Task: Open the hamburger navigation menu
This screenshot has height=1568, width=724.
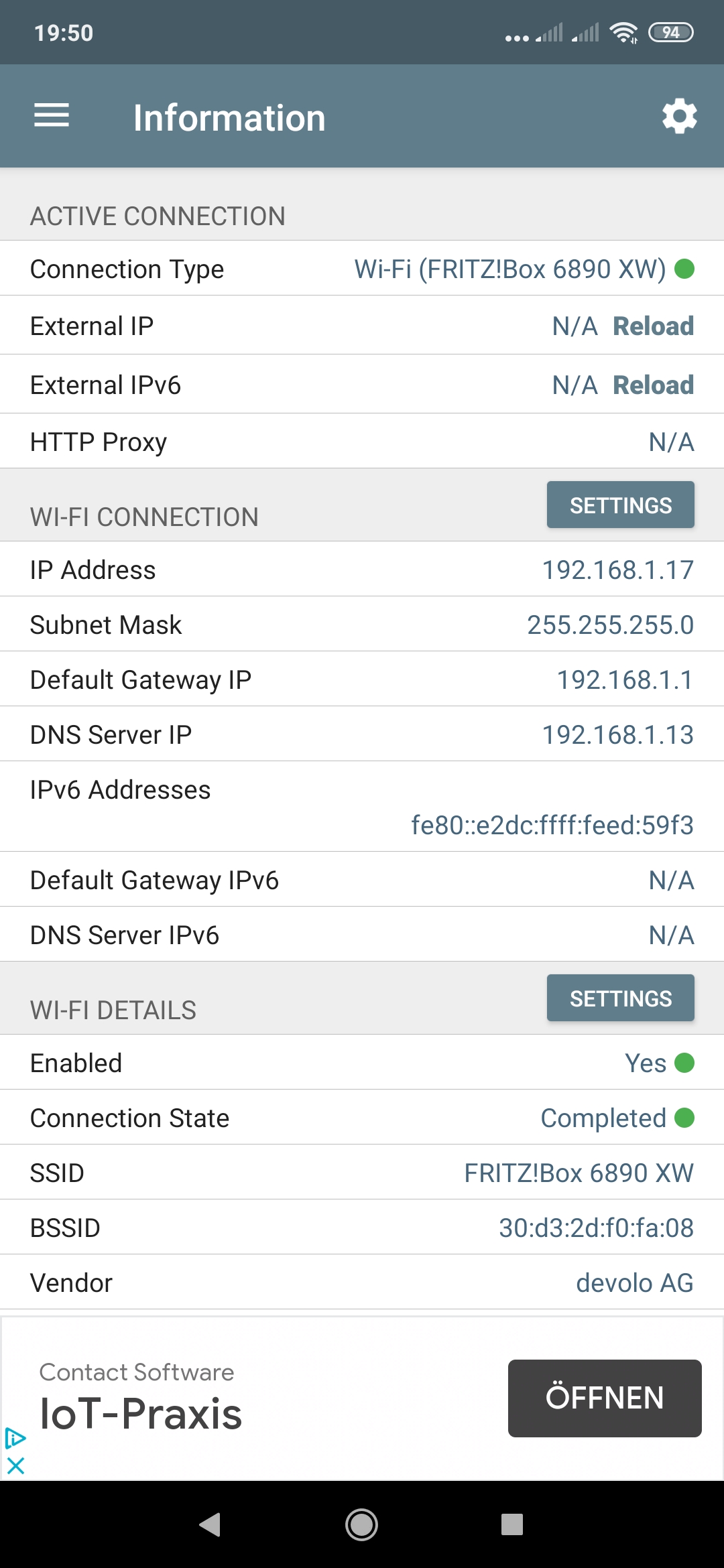Action: [x=52, y=116]
